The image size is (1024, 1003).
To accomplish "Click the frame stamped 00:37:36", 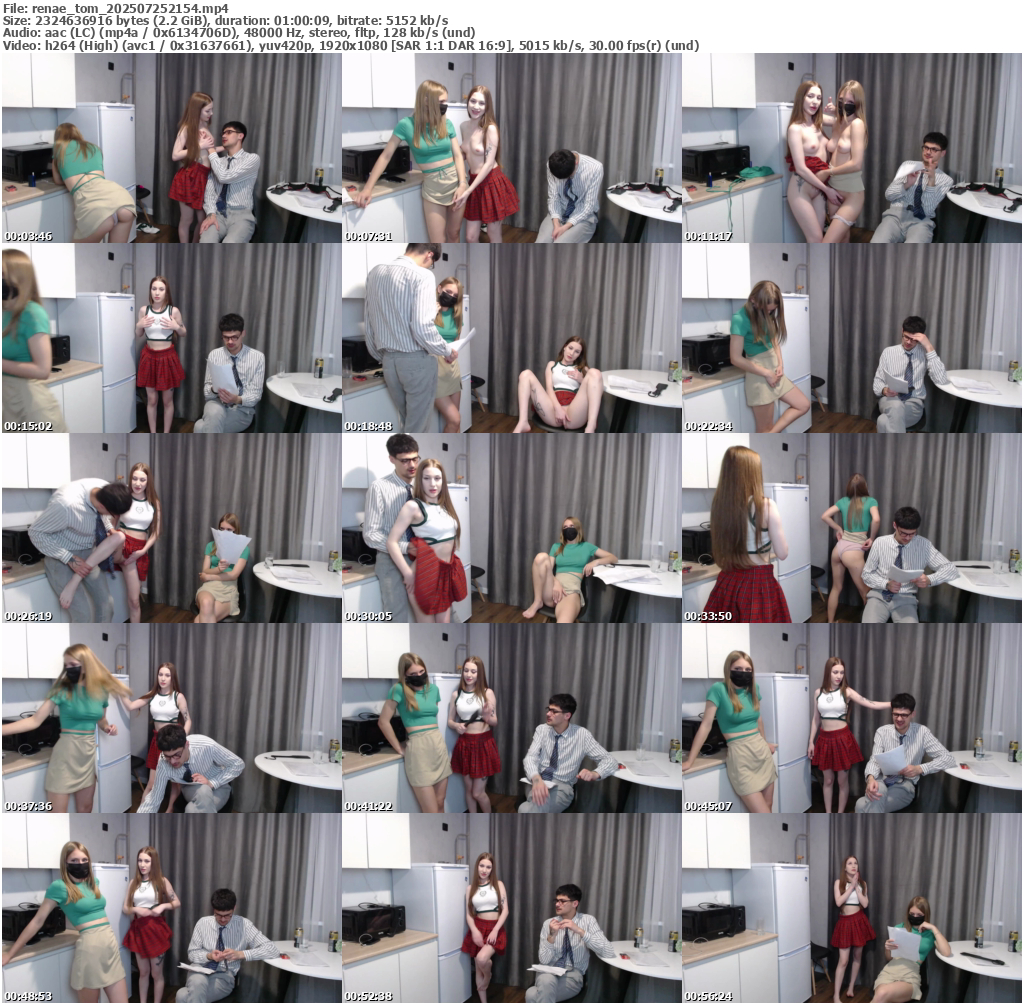I will (171, 718).
